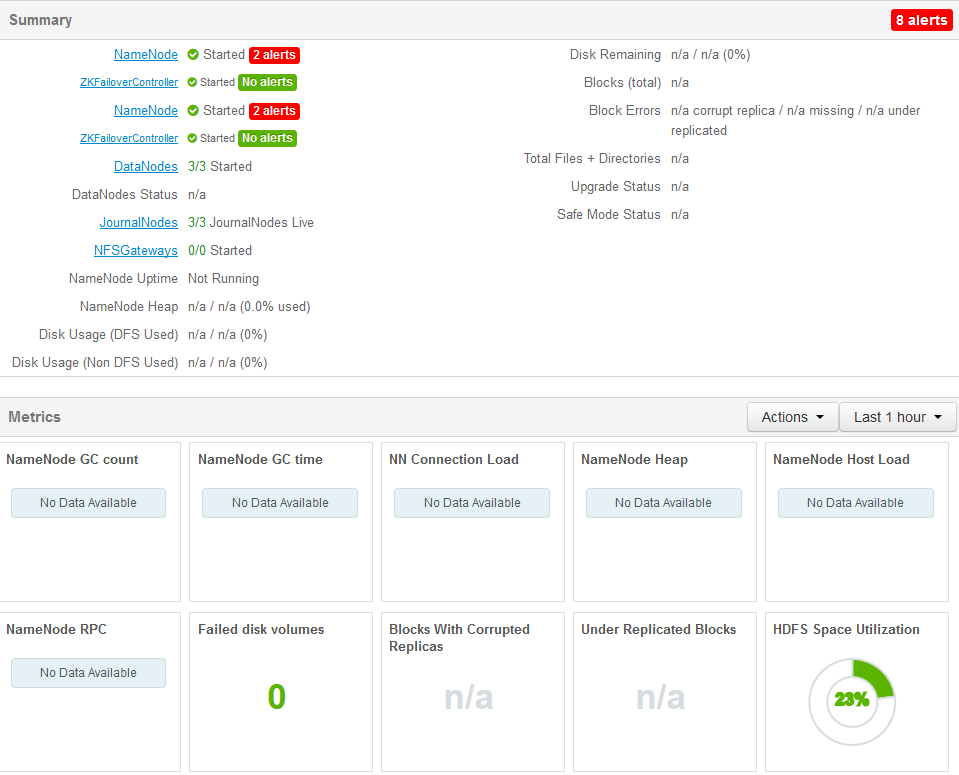The height and width of the screenshot is (775, 959).
Task: Click the second NameNode 2 alerts badge
Action: point(275,111)
